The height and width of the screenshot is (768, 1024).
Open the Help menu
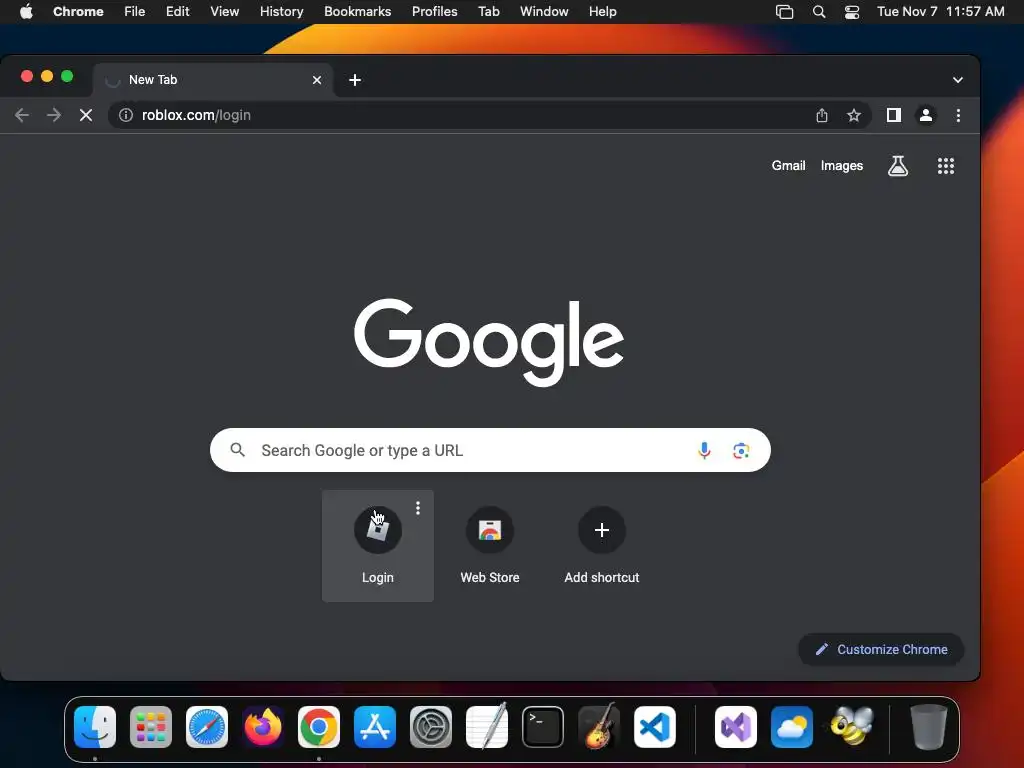(602, 12)
